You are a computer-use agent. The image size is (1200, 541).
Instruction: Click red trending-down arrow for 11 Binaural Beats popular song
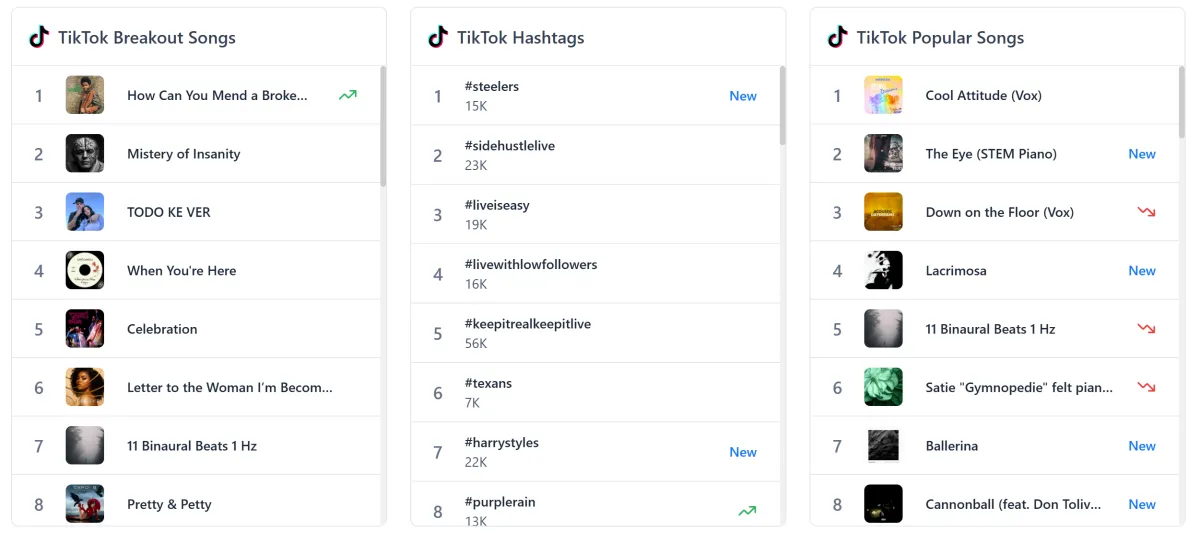click(1146, 329)
